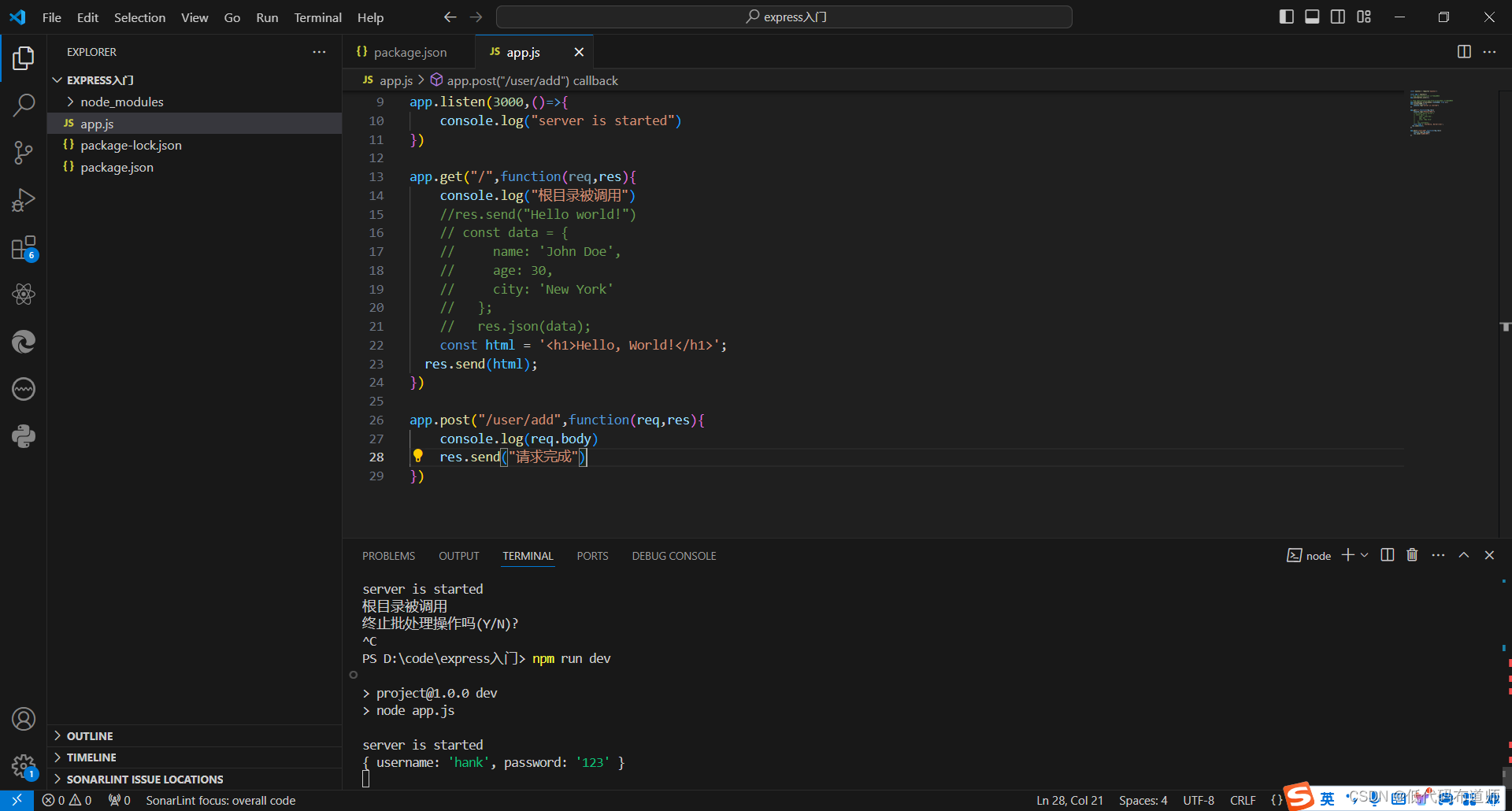Image resolution: width=1512 pixels, height=811 pixels.
Task: Open the Edit menu
Action: coord(87,17)
